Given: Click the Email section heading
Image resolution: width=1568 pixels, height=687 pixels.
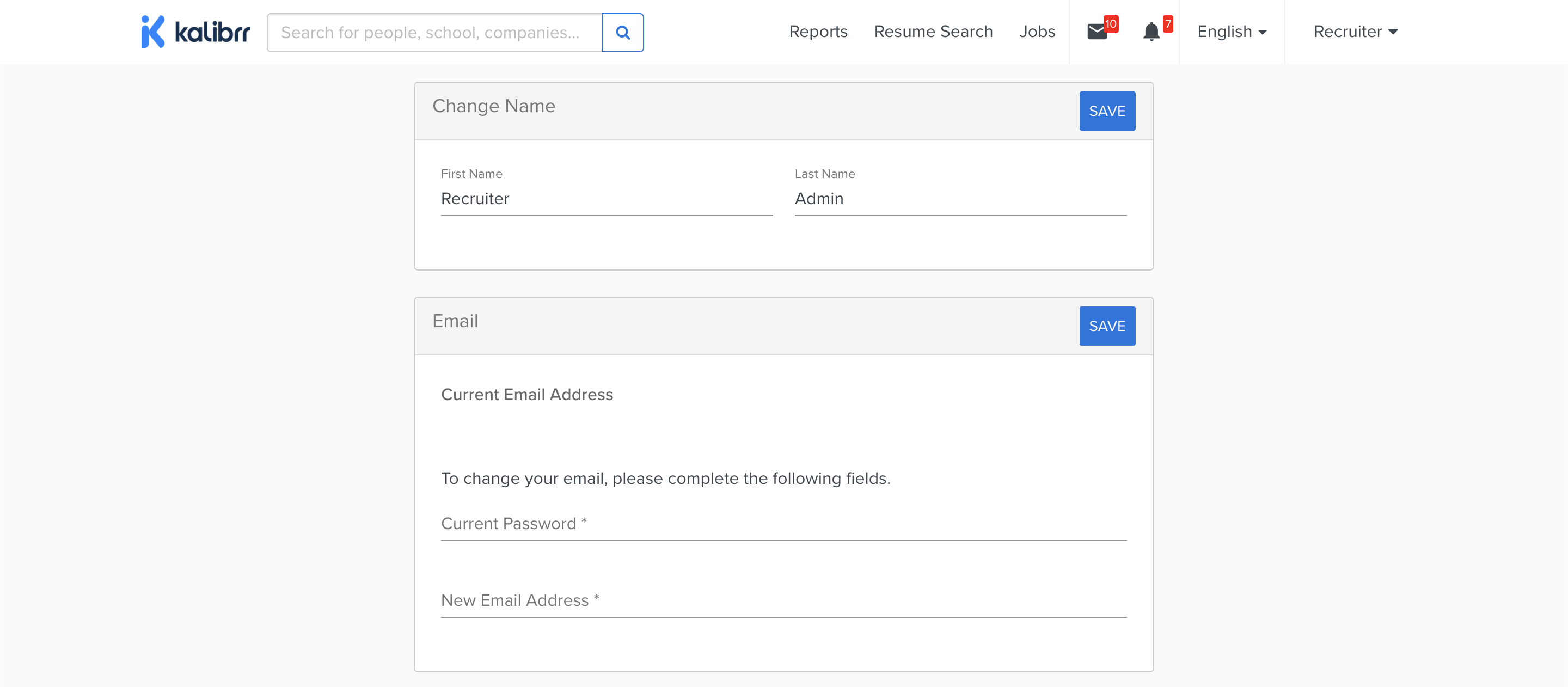Looking at the screenshot, I should pos(455,321).
